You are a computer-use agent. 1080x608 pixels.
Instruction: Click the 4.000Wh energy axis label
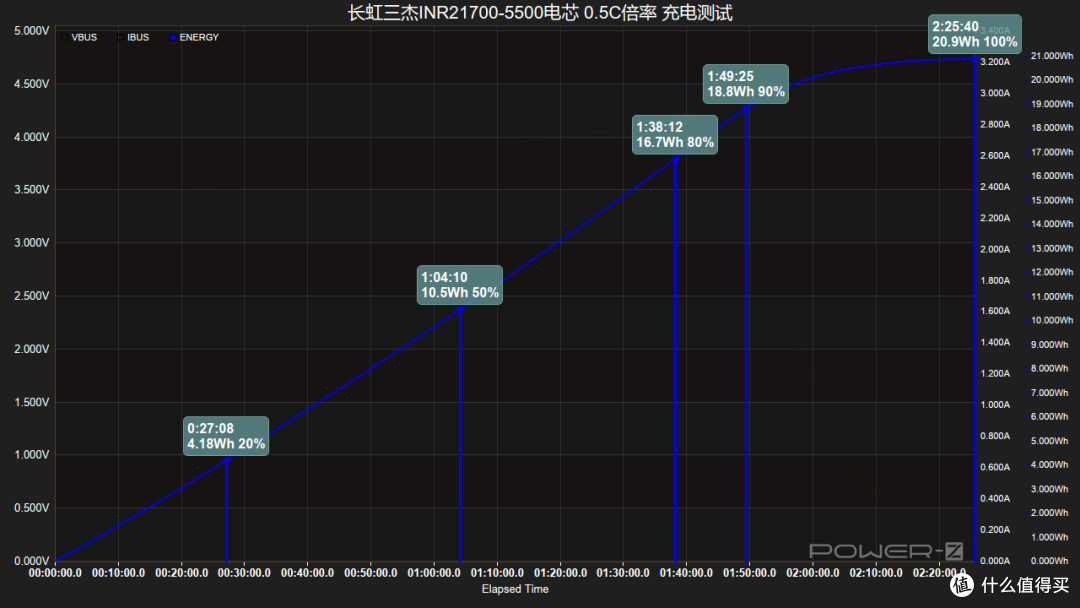pyautogui.click(x=1050, y=465)
